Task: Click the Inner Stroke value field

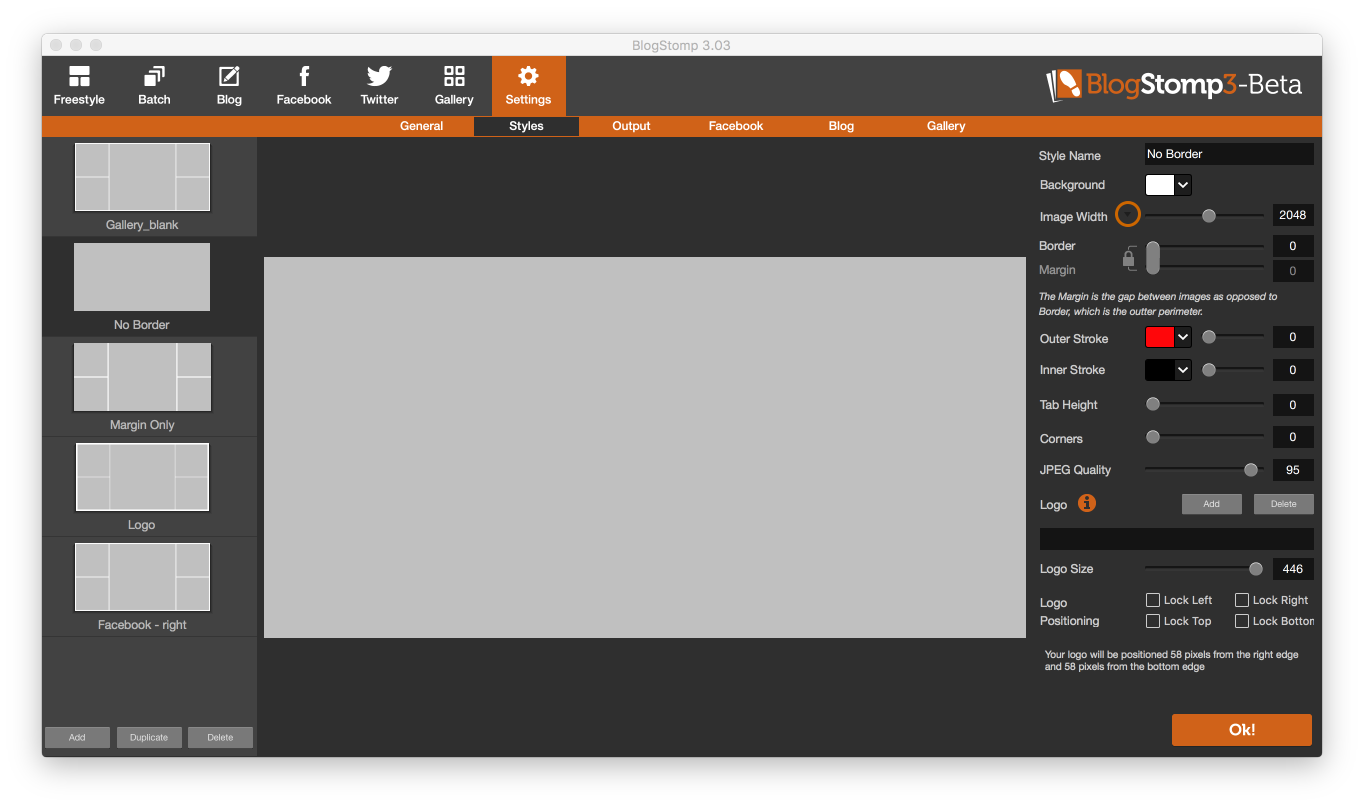Action: [x=1293, y=370]
